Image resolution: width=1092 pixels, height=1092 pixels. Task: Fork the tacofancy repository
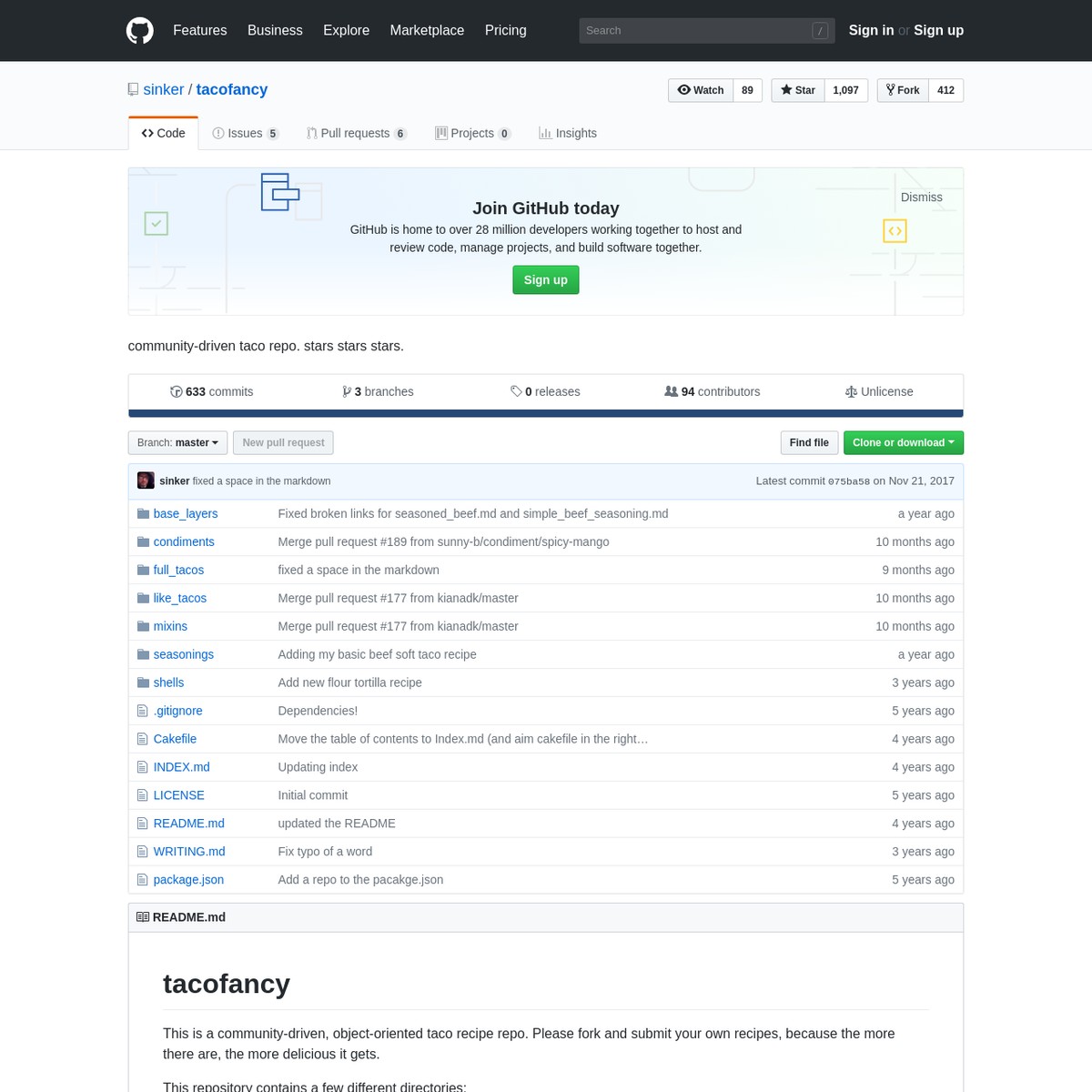903,90
